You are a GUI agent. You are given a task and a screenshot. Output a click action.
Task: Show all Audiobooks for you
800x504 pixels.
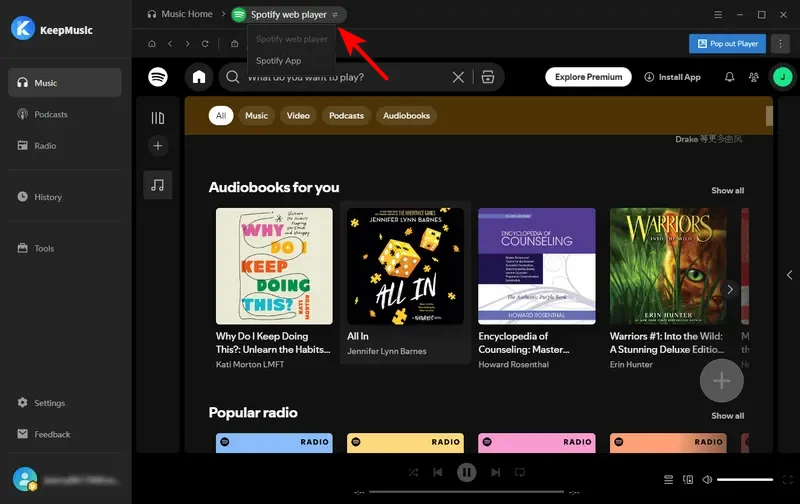pos(728,190)
